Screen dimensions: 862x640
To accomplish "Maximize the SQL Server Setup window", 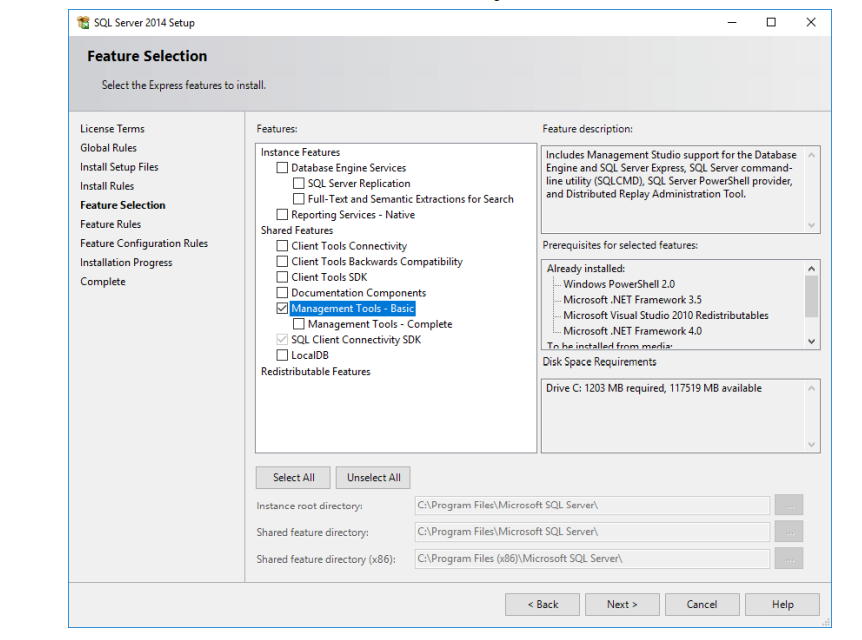I will tap(771, 23).
